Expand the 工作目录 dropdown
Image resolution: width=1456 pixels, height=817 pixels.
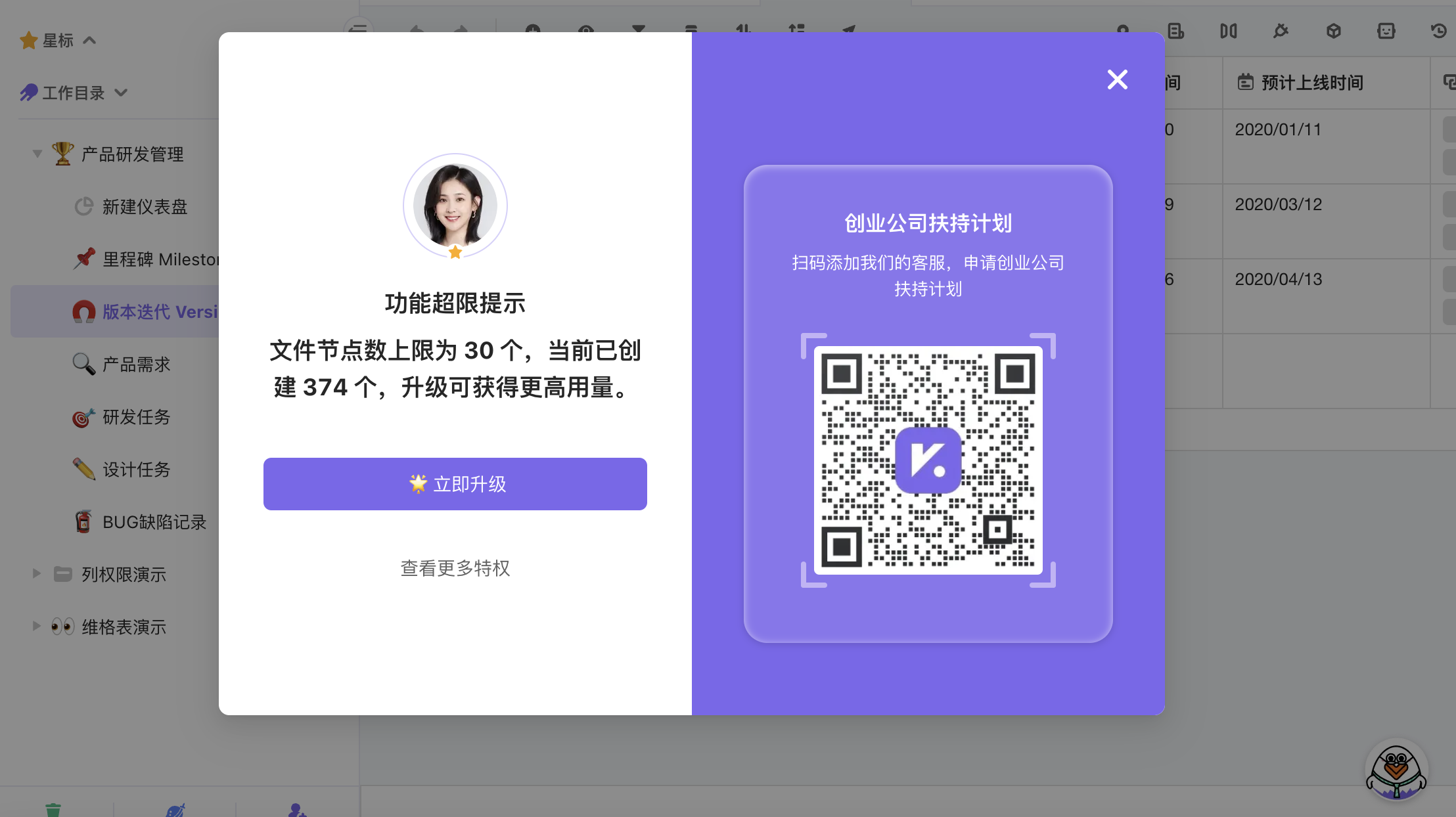tap(121, 93)
